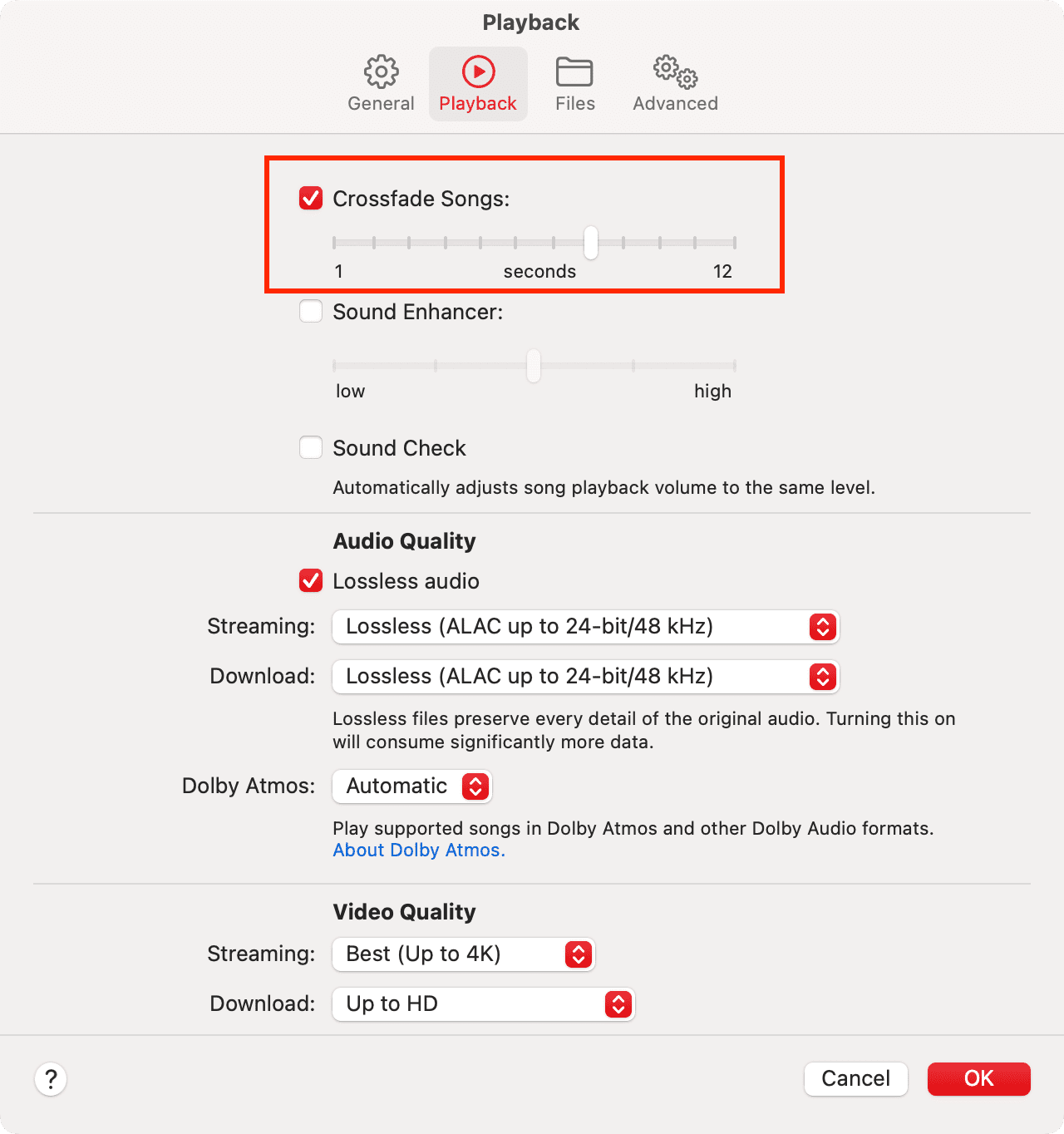1064x1134 pixels.
Task: Open the Dolby Atmos Automatic dropdown
Action: click(x=412, y=786)
